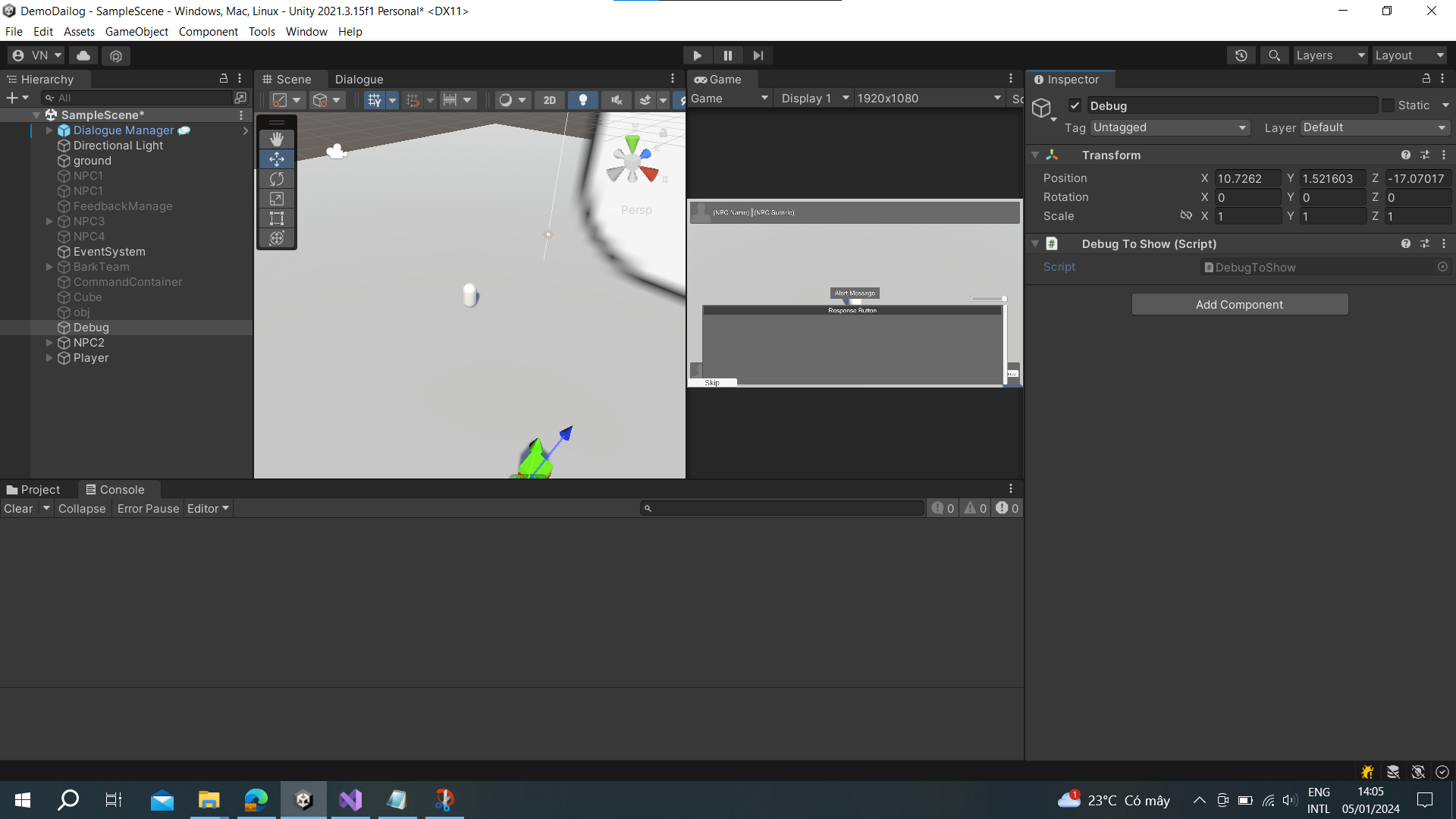
Task: Switch to the Dialogue tab
Action: point(359,80)
